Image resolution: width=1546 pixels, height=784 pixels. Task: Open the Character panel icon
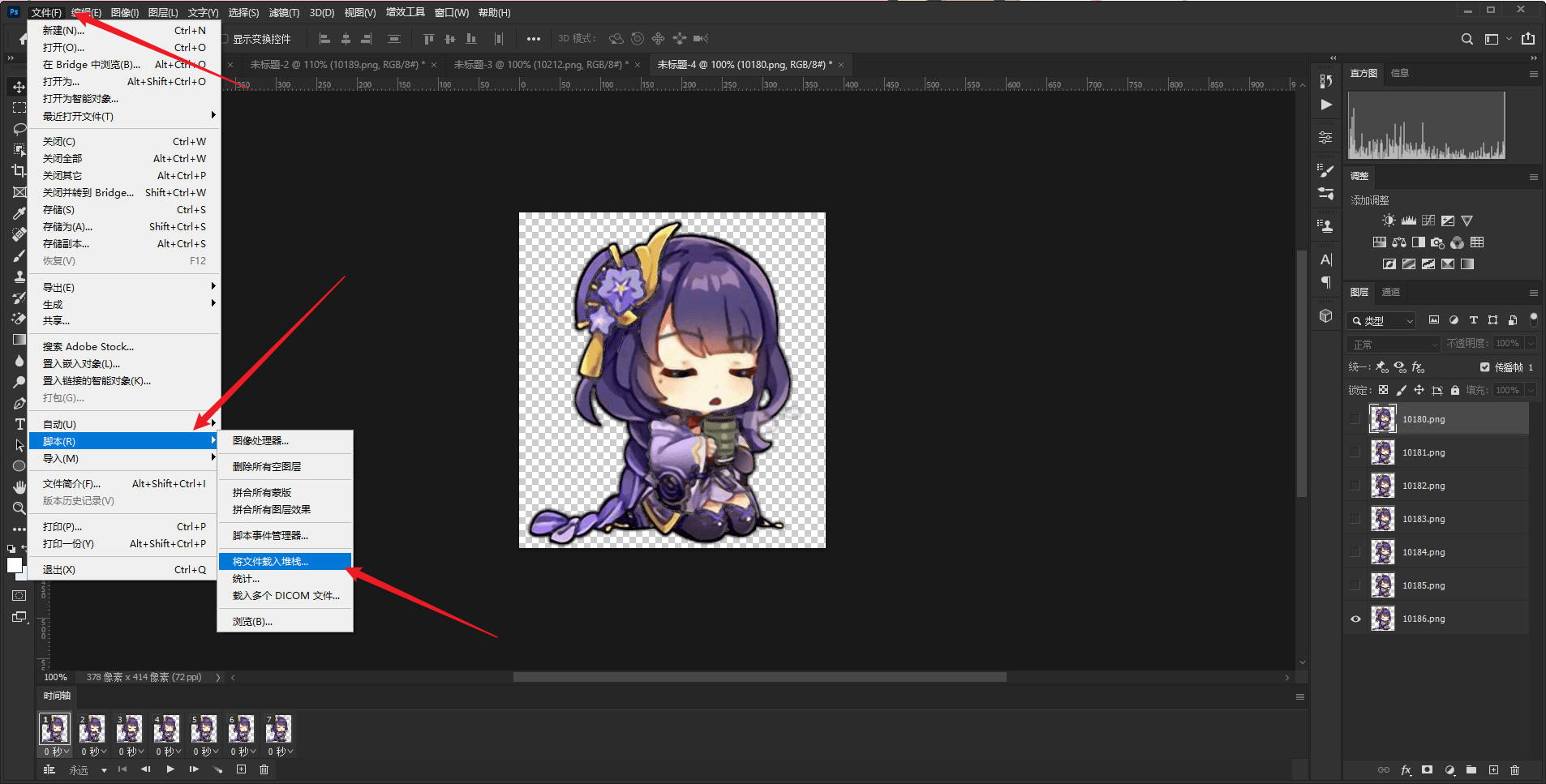click(x=1325, y=259)
